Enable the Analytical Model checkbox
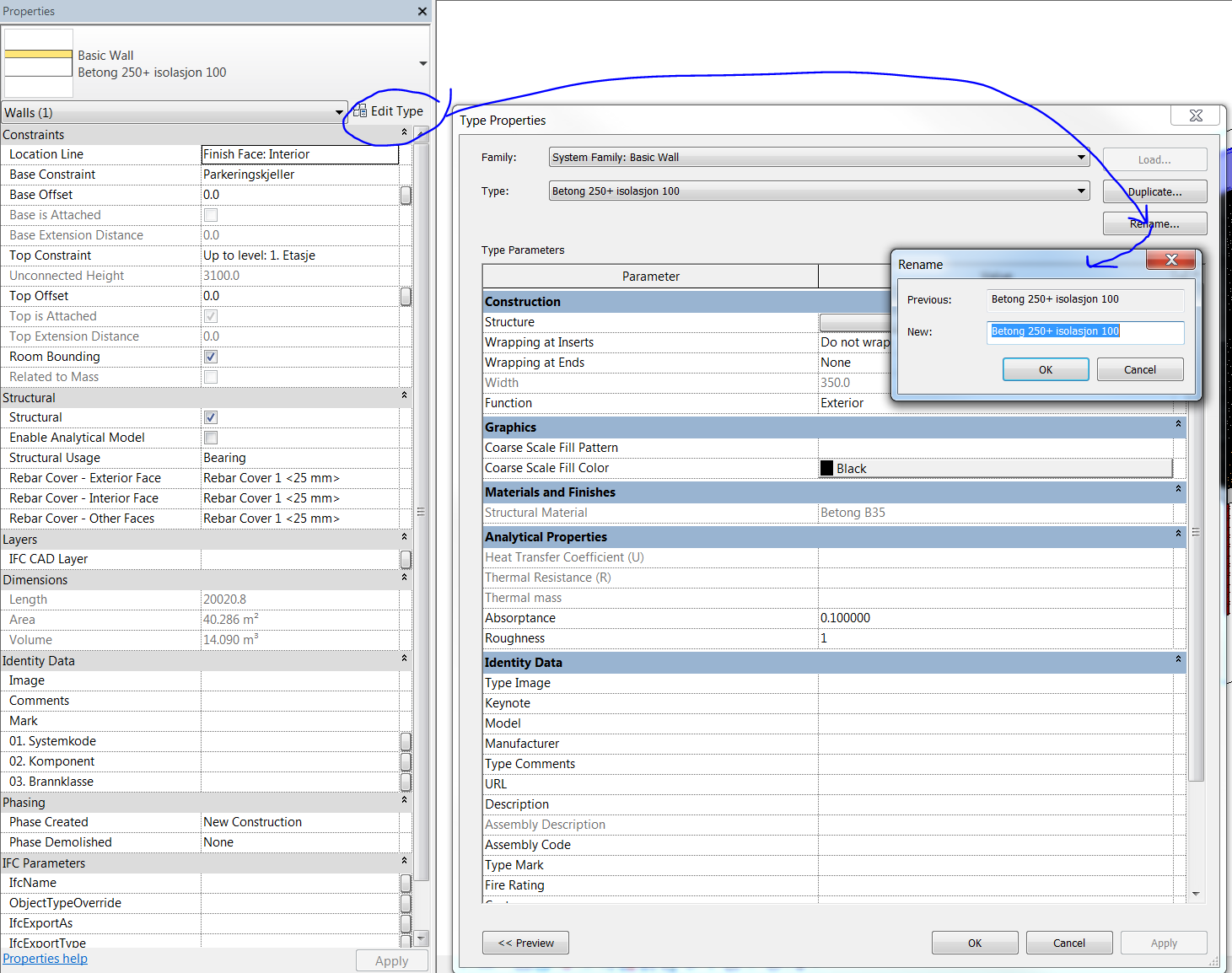Image resolution: width=1232 pixels, height=973 pixels. pyautogui.click(x=210, y=437)
